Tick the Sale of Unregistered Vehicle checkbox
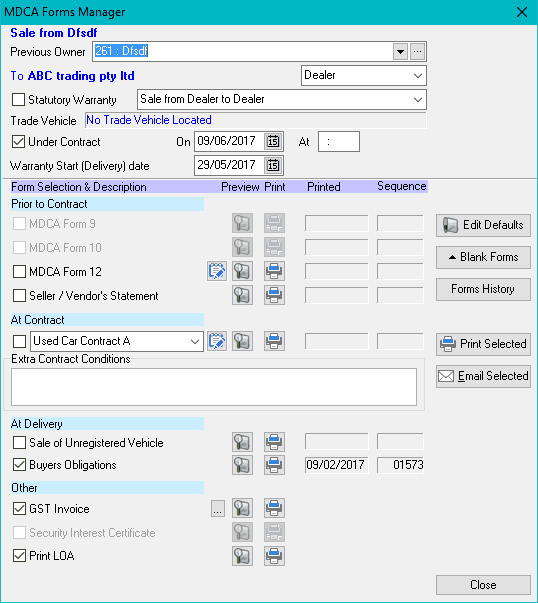538x603 pixels. (x=20, y=443)
